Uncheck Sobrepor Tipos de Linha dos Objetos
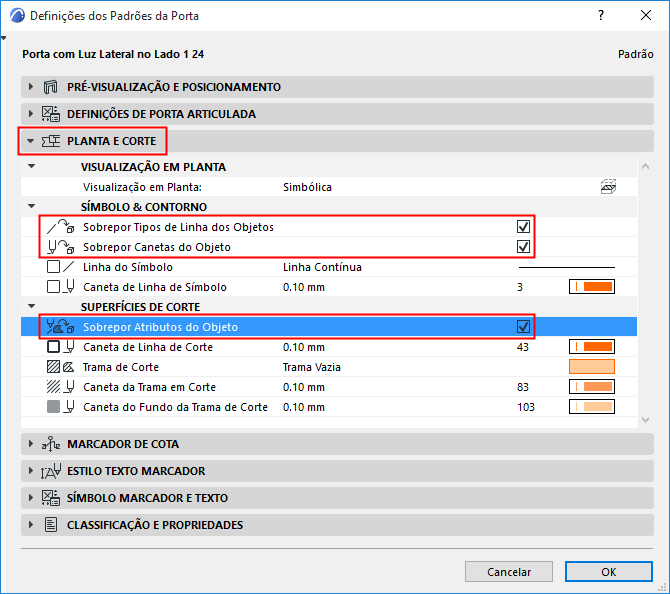 pyautogui.click(x=523, y=226)
